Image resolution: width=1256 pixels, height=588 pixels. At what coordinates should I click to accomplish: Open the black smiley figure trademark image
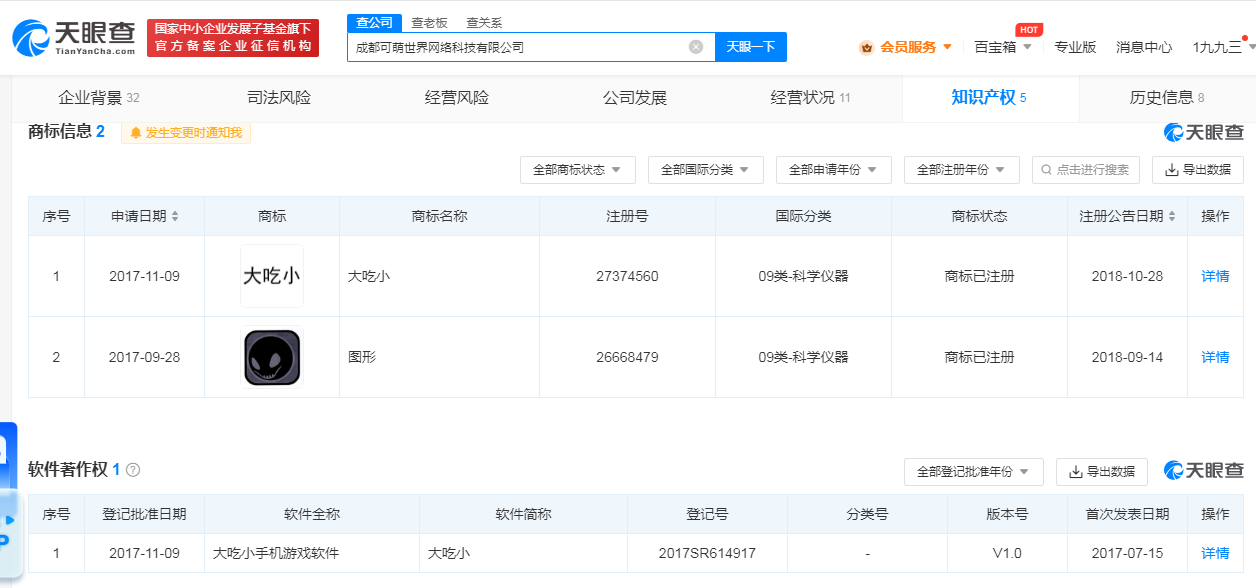tap(272, 357)
